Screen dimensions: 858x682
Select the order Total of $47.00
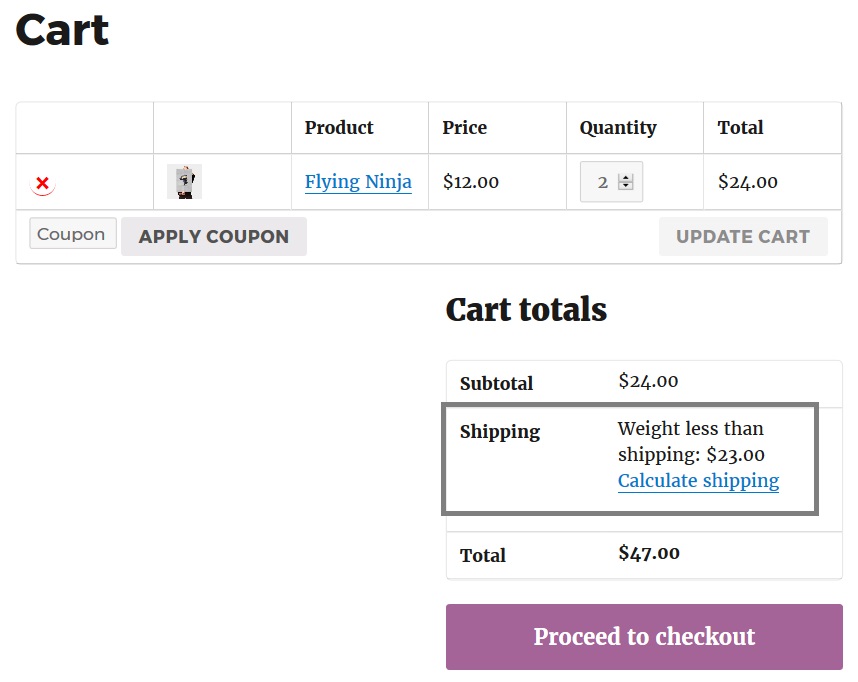648,551
